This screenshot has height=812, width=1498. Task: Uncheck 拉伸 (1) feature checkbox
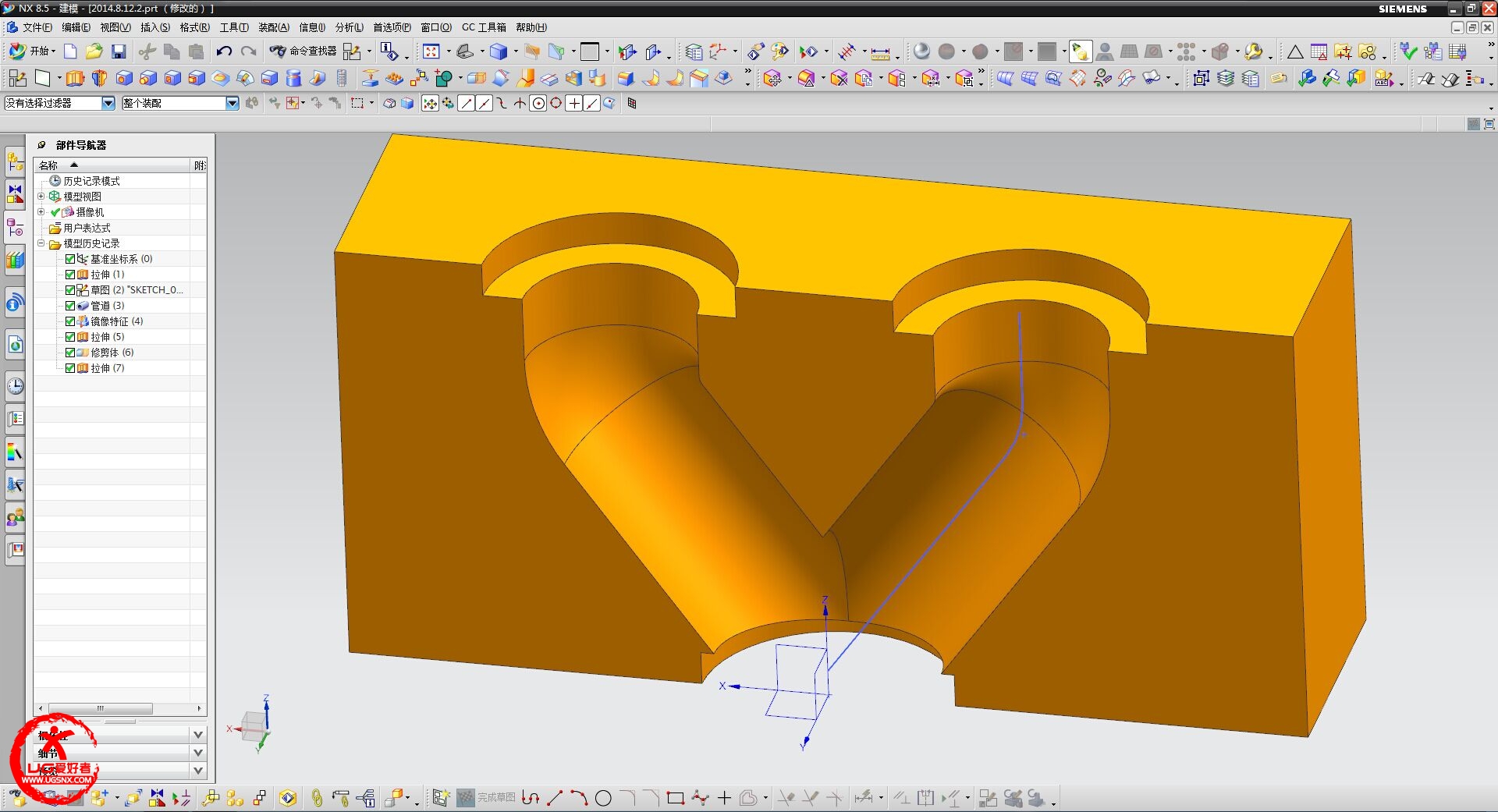pyautogui.click(x=70, y=275)
